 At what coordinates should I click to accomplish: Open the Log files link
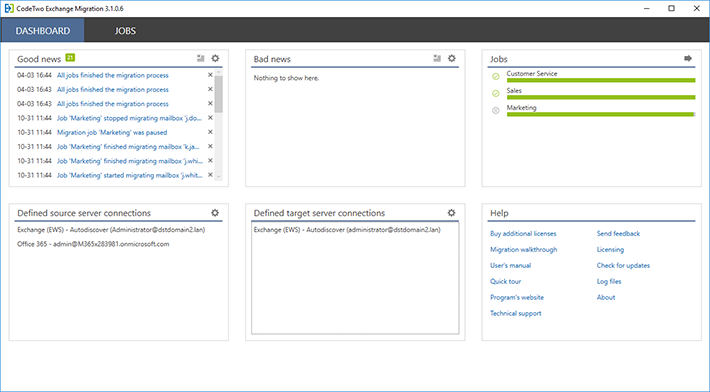pyautogui.click(x=609, y=282)
